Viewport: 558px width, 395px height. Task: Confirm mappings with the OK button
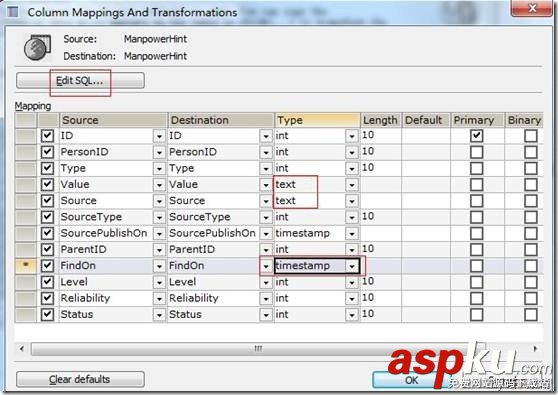[x=412, y=380]
